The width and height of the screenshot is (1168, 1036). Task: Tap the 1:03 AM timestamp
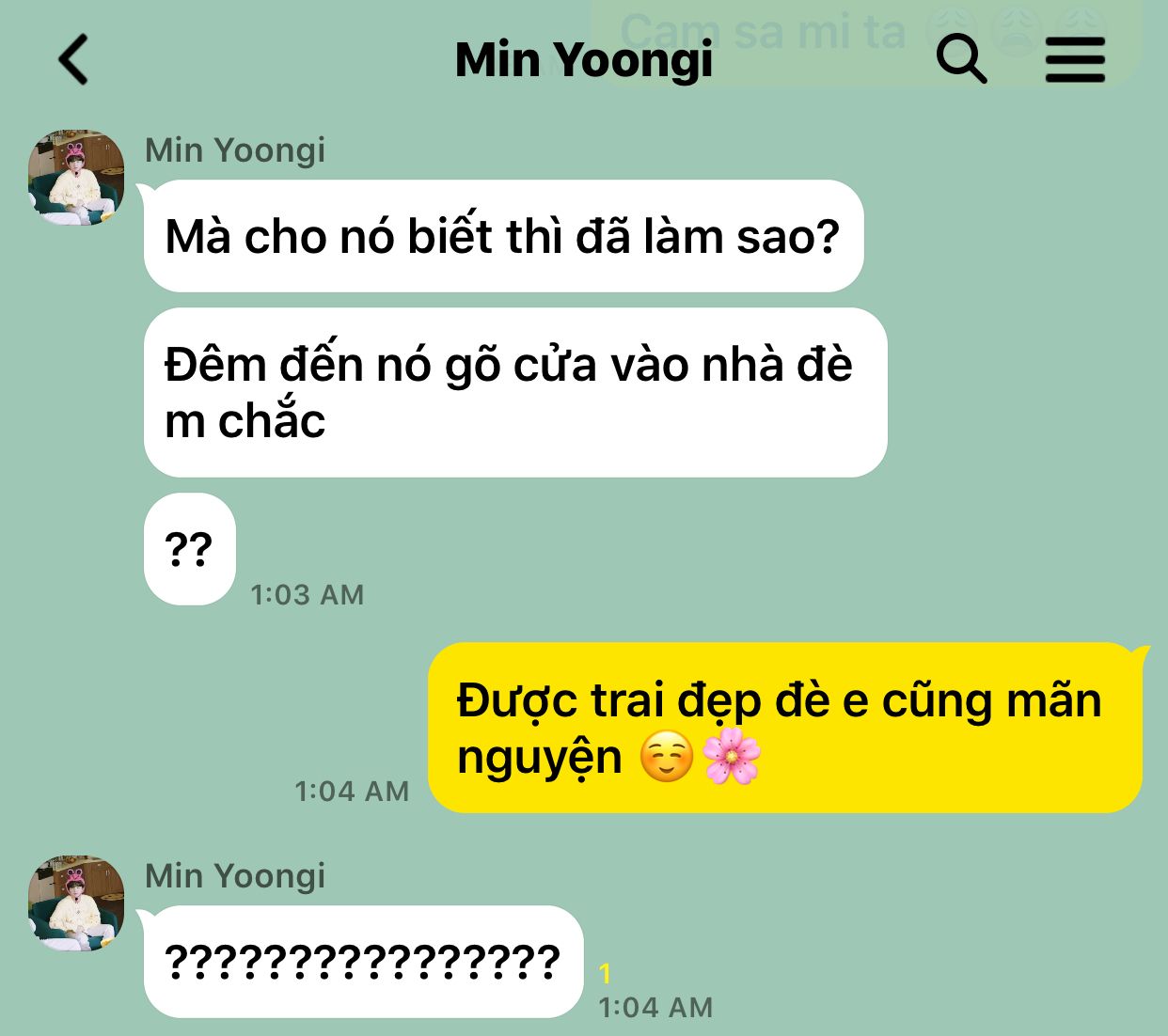[308, 595]
